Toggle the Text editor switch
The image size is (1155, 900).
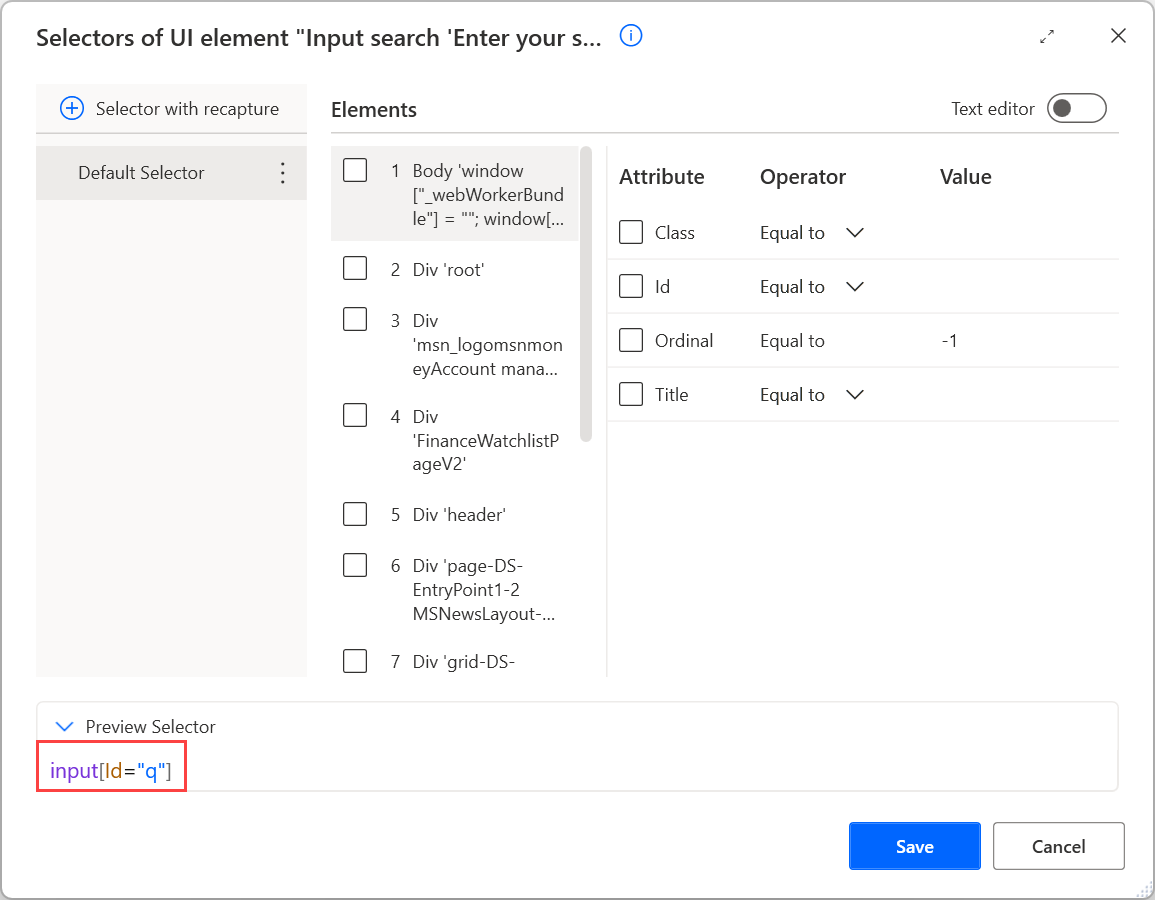pyautogui.click(x=1076, y=108)
